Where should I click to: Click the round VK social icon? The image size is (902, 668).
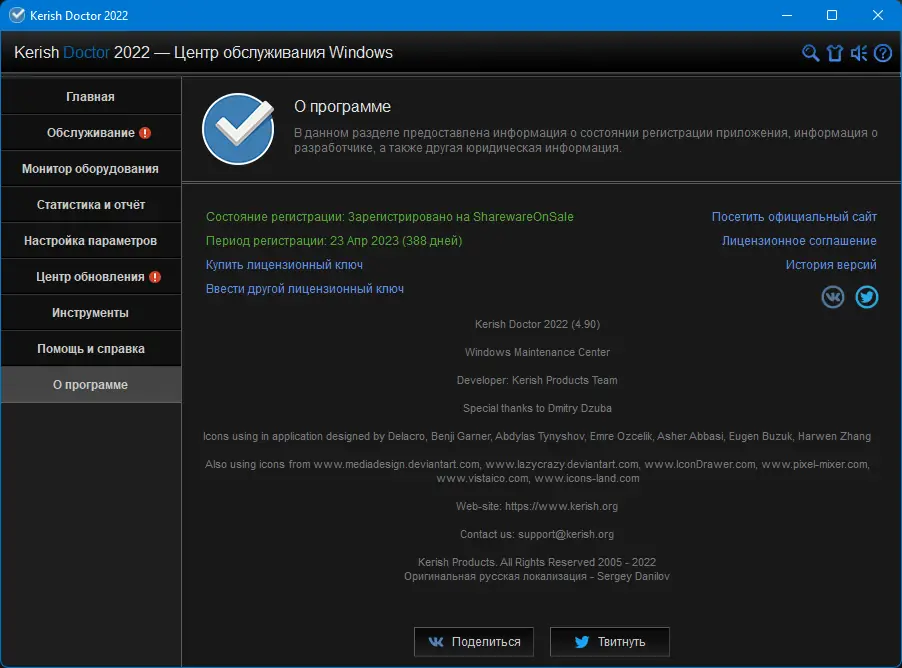click(x=832, y=297)
